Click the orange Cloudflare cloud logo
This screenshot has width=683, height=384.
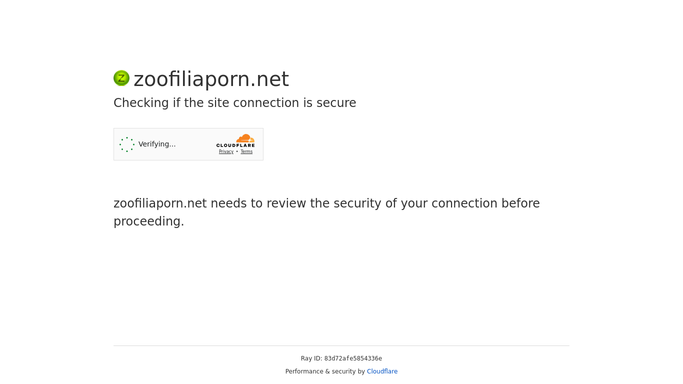tap(245, 138)
